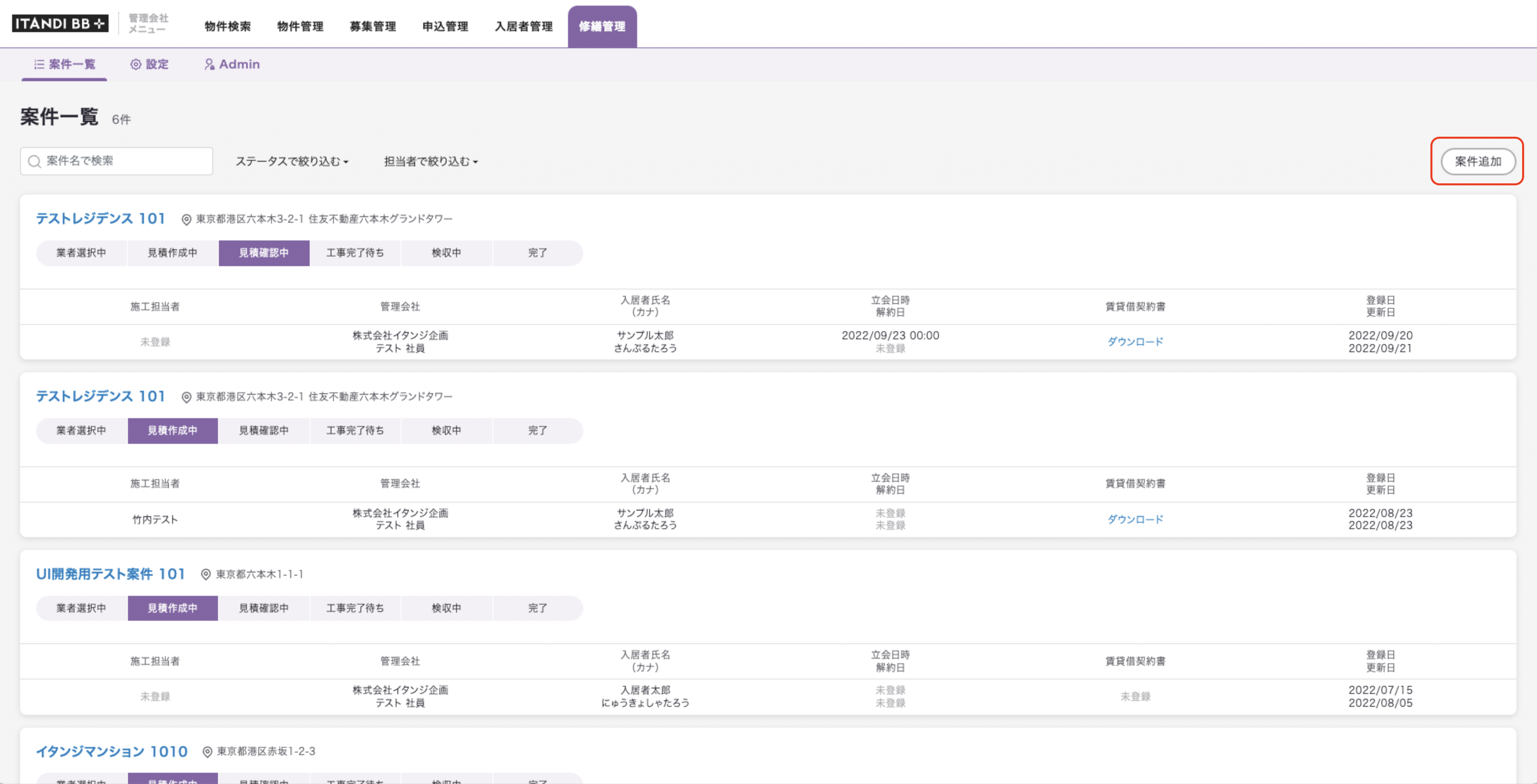1537x784 pixels.
Task: Select 業者選択中 step in first case
Action: 82,253
